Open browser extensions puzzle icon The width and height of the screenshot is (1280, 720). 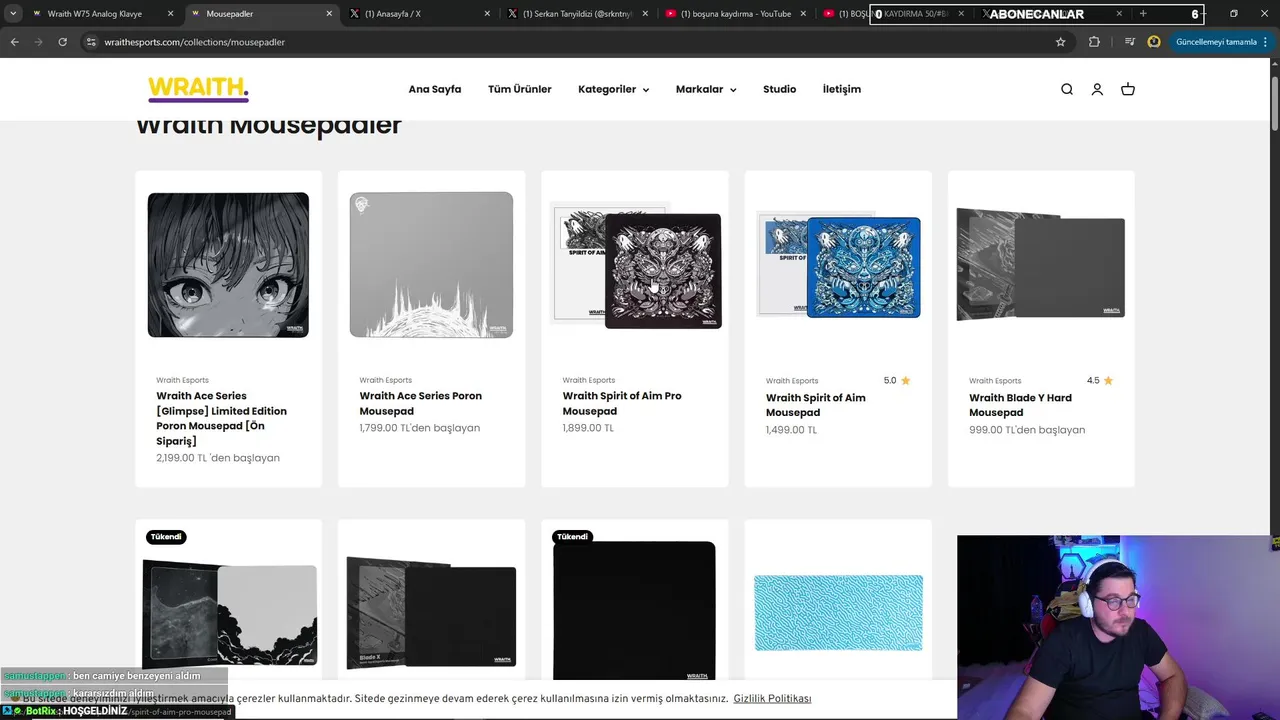(x=1094, y=42)
